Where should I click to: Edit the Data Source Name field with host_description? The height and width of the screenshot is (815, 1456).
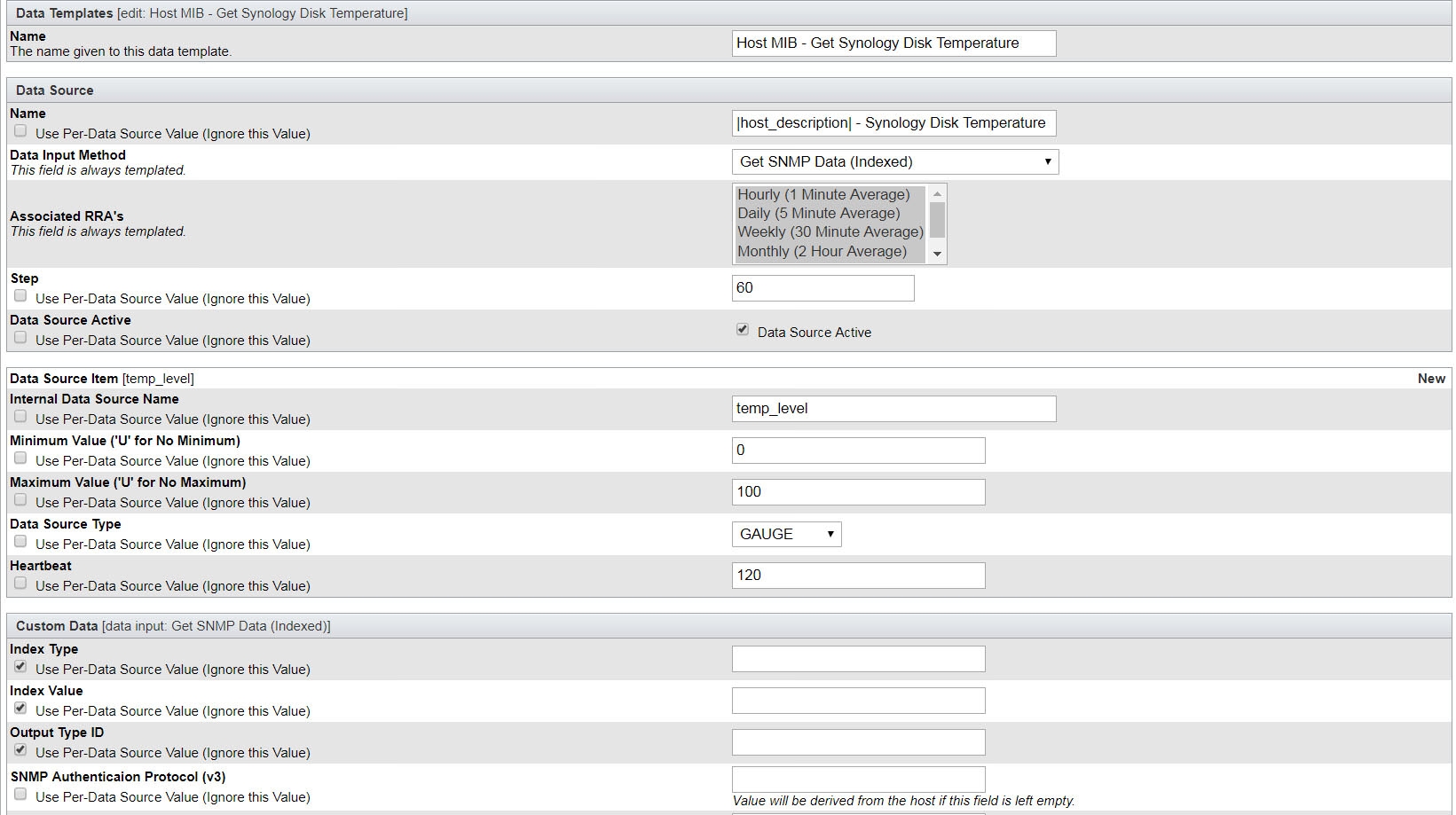point(893,123)
